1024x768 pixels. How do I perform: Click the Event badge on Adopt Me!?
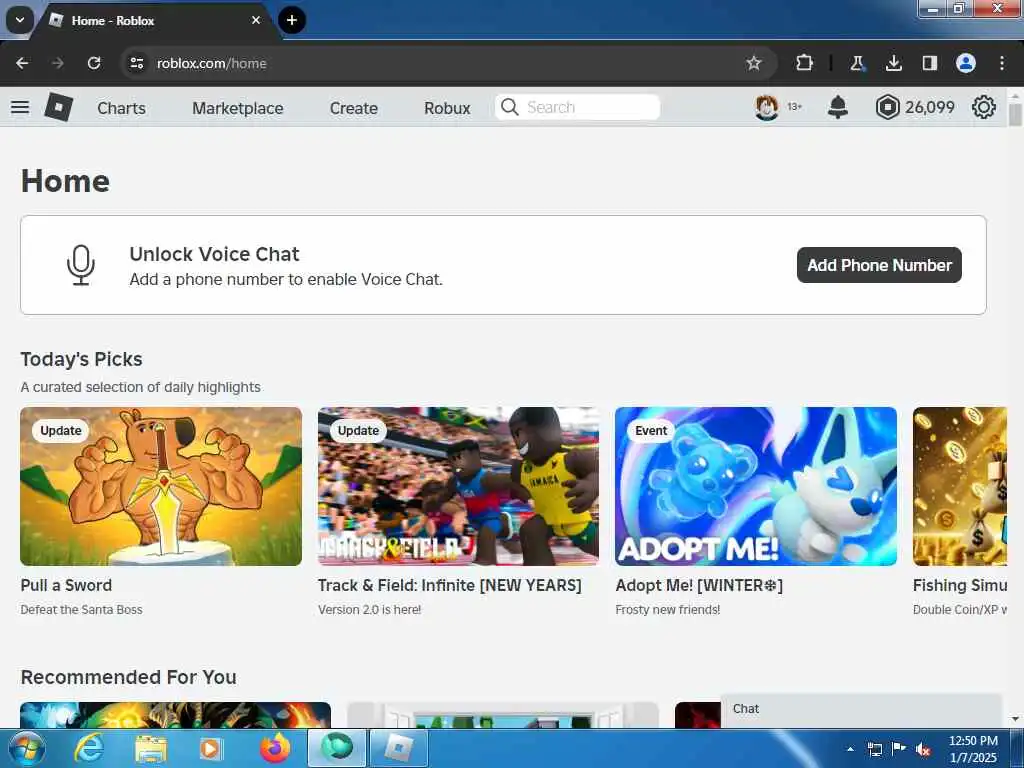click(x=650, y=430)
